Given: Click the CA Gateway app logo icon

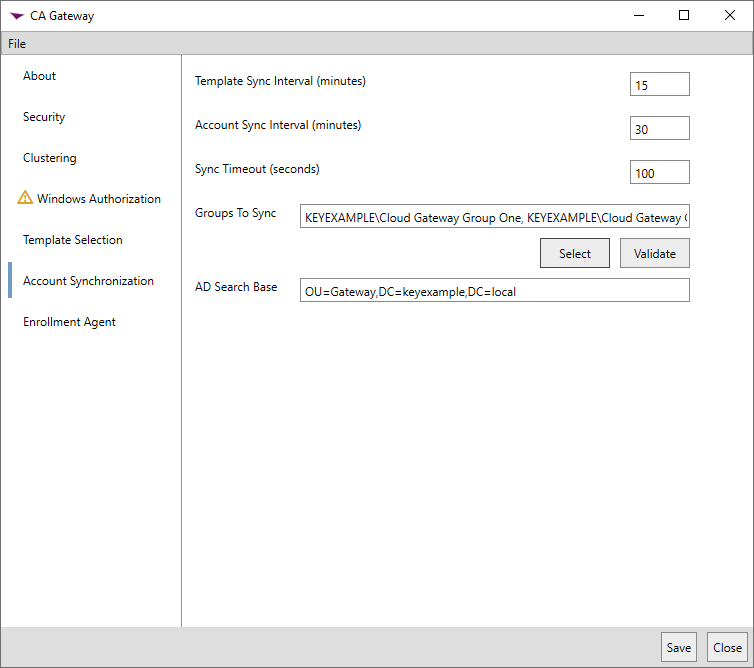Looking at the screenshot, I should click(x=16, y=16).
